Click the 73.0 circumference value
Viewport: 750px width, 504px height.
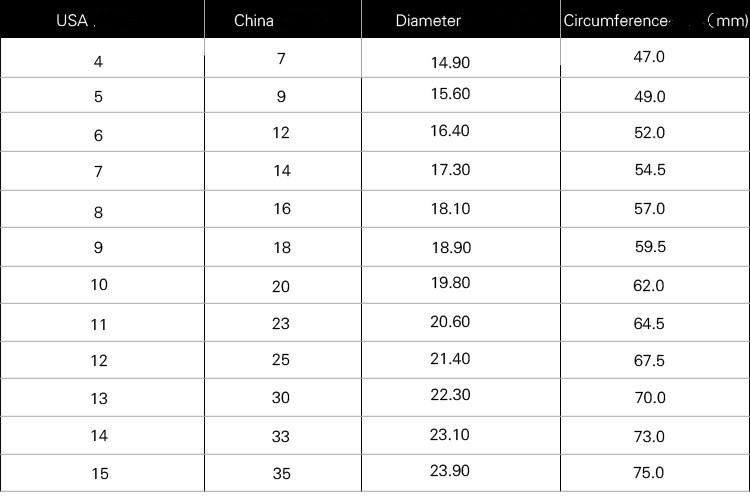[x=649, y=436]
